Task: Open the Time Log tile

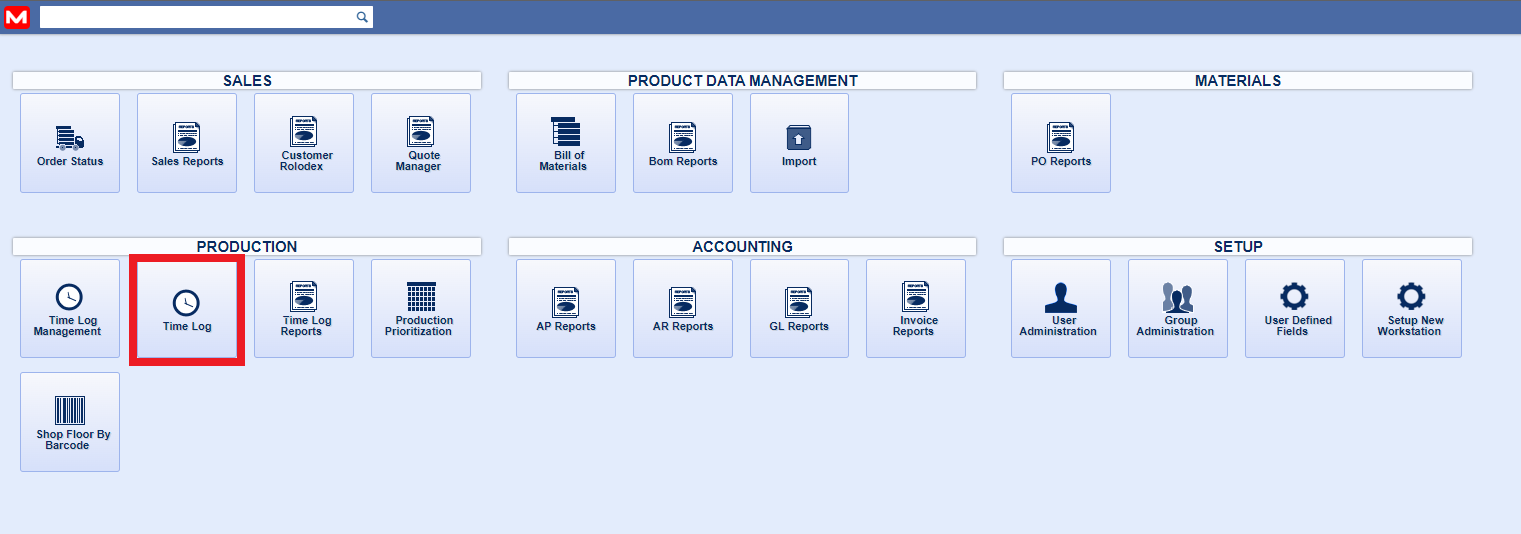Action: [x=187, y=308]
